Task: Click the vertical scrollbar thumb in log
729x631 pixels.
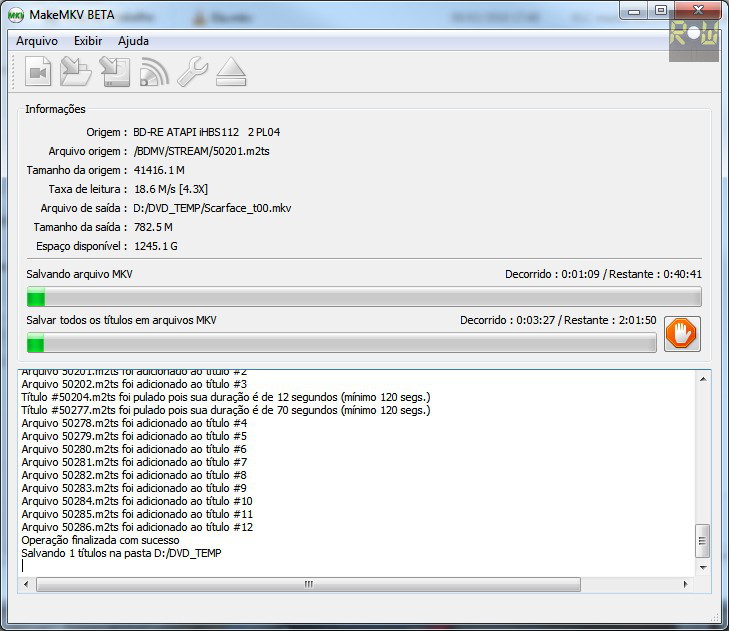Action: click(x=702, y=541)
